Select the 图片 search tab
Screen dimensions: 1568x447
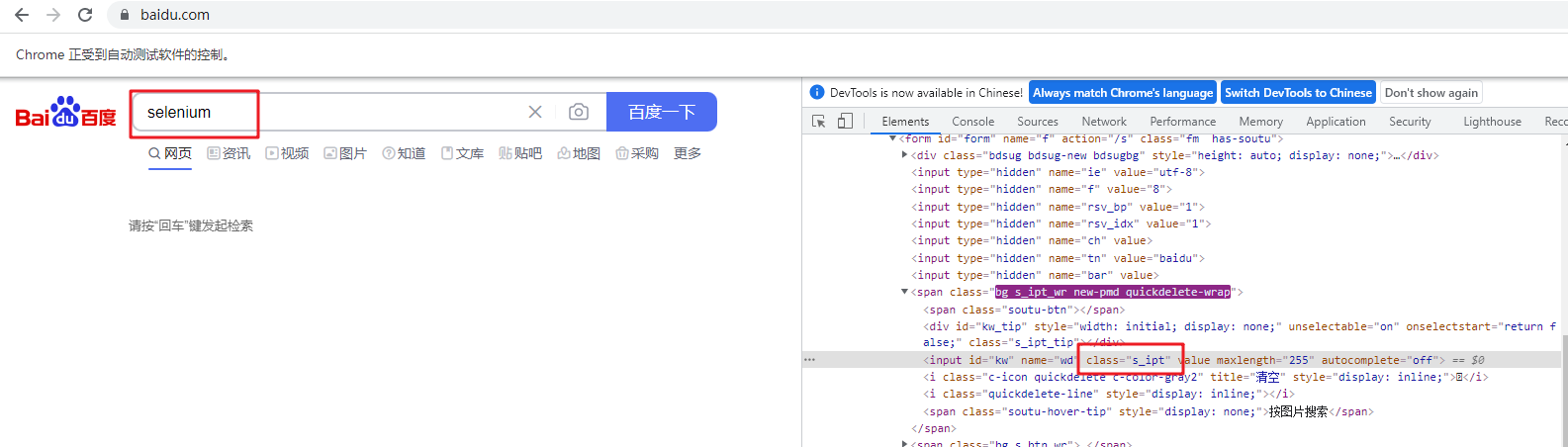345,153
